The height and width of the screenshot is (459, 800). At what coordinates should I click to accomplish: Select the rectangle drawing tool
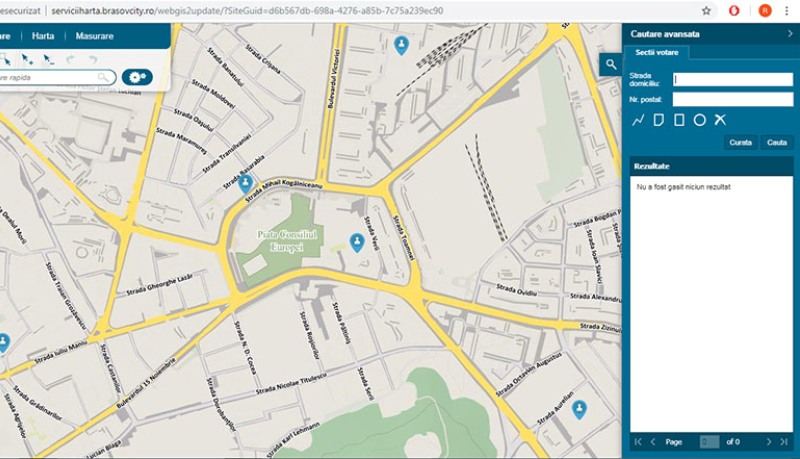679,120
